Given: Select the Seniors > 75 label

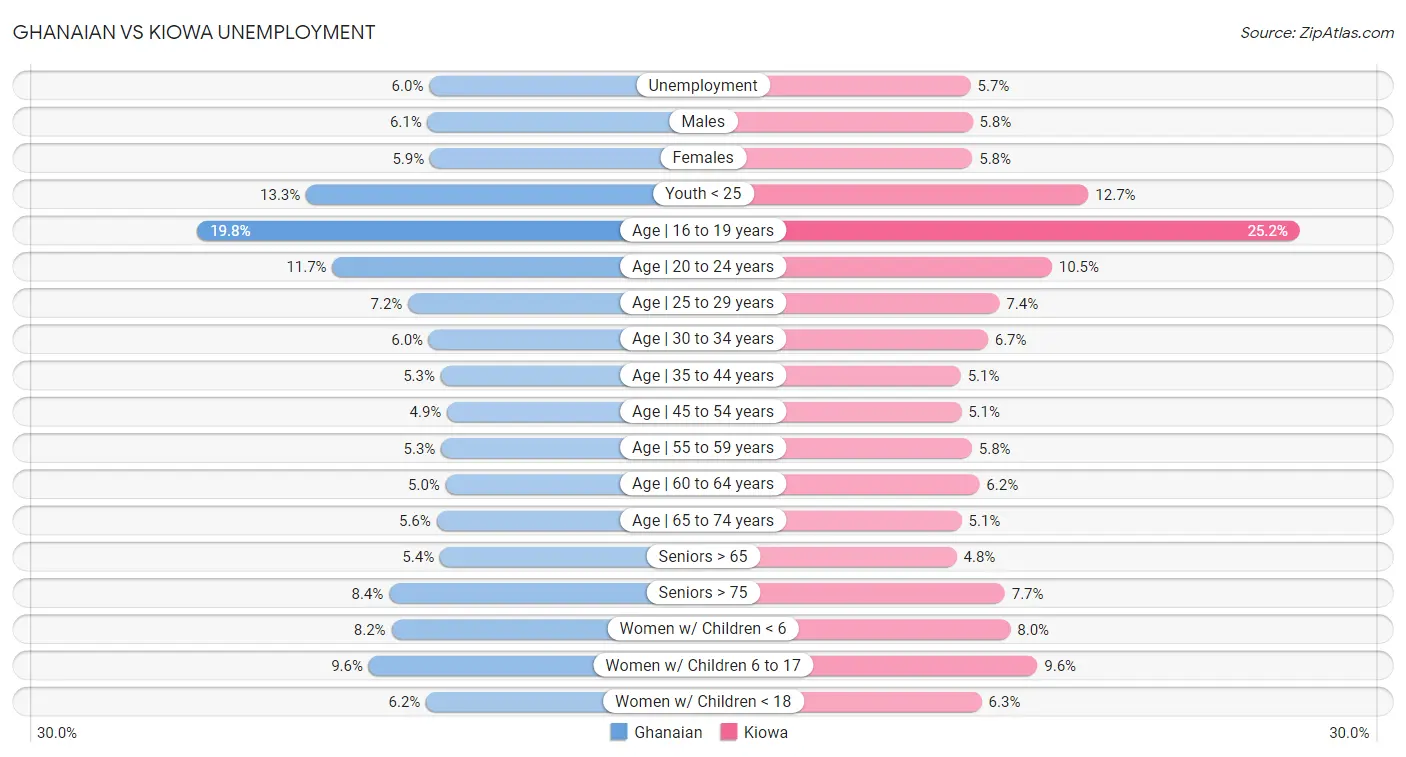Looking at the screenshot, I should [x=703, y=593].
